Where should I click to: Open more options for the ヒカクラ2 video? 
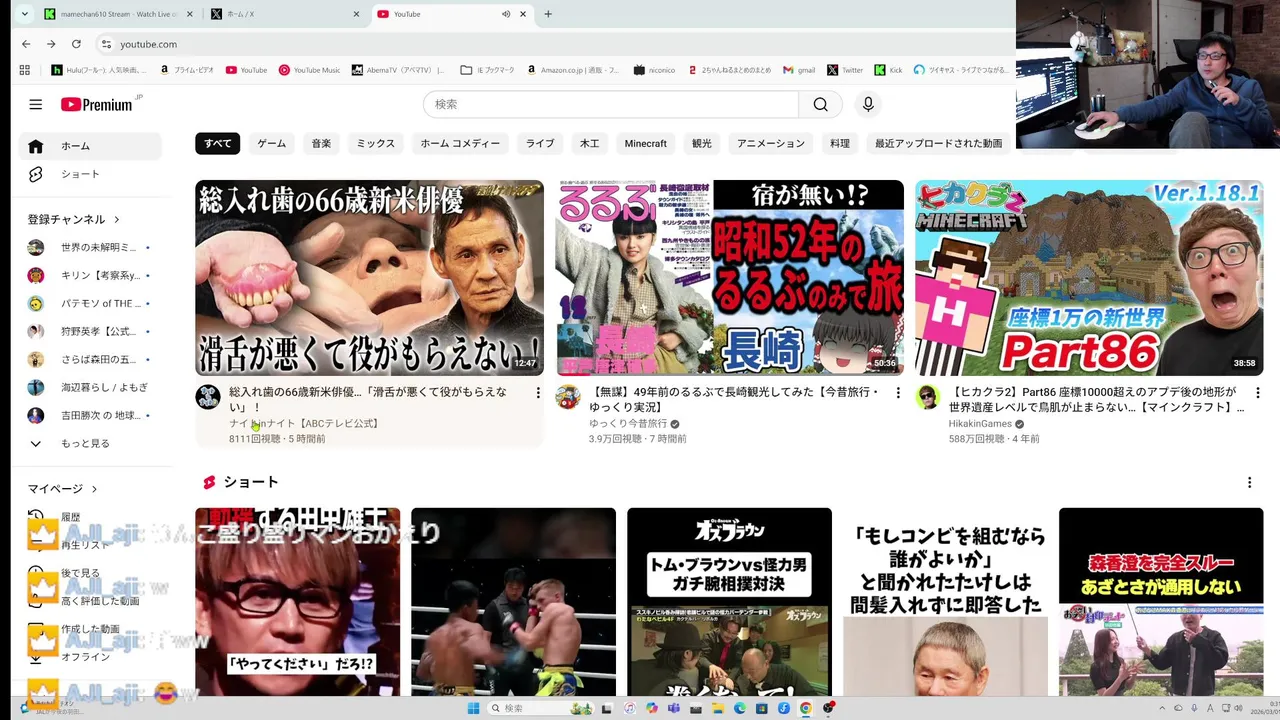[1258, 393]
